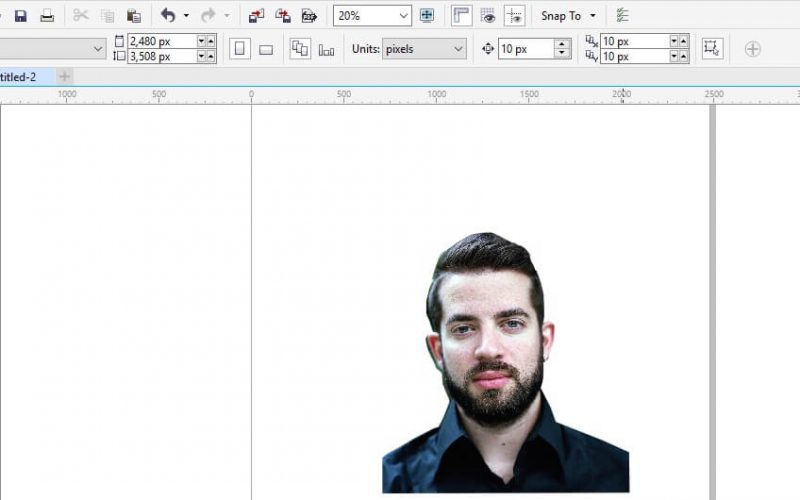
Task: Decrease nudge distance with down arrow
Action: click(x=562, y=53)
